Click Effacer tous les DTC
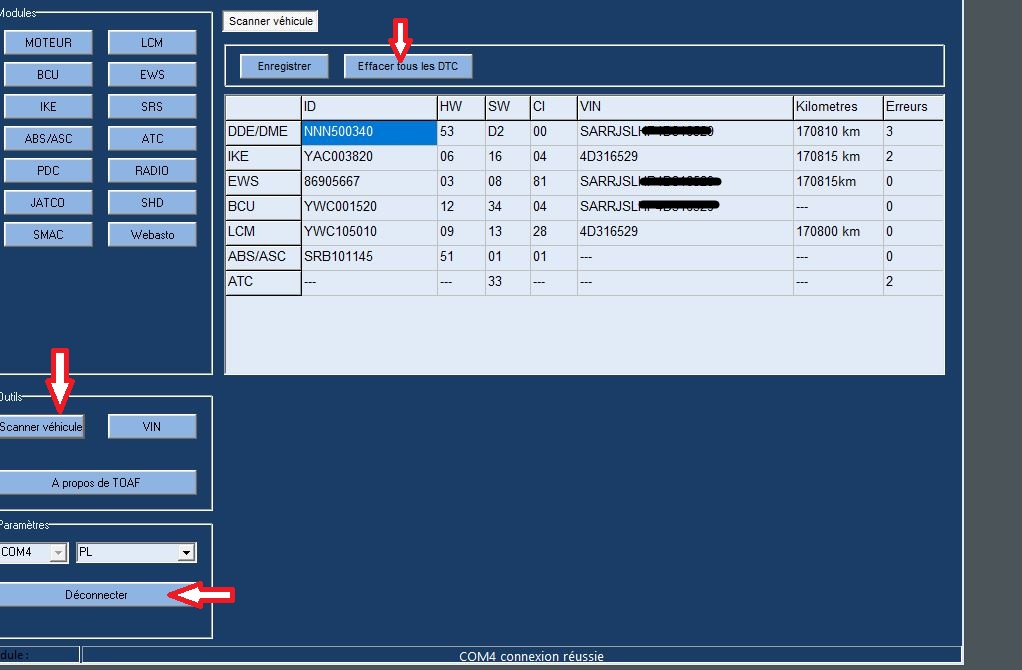1022x670 pixels. coord(407,67)
